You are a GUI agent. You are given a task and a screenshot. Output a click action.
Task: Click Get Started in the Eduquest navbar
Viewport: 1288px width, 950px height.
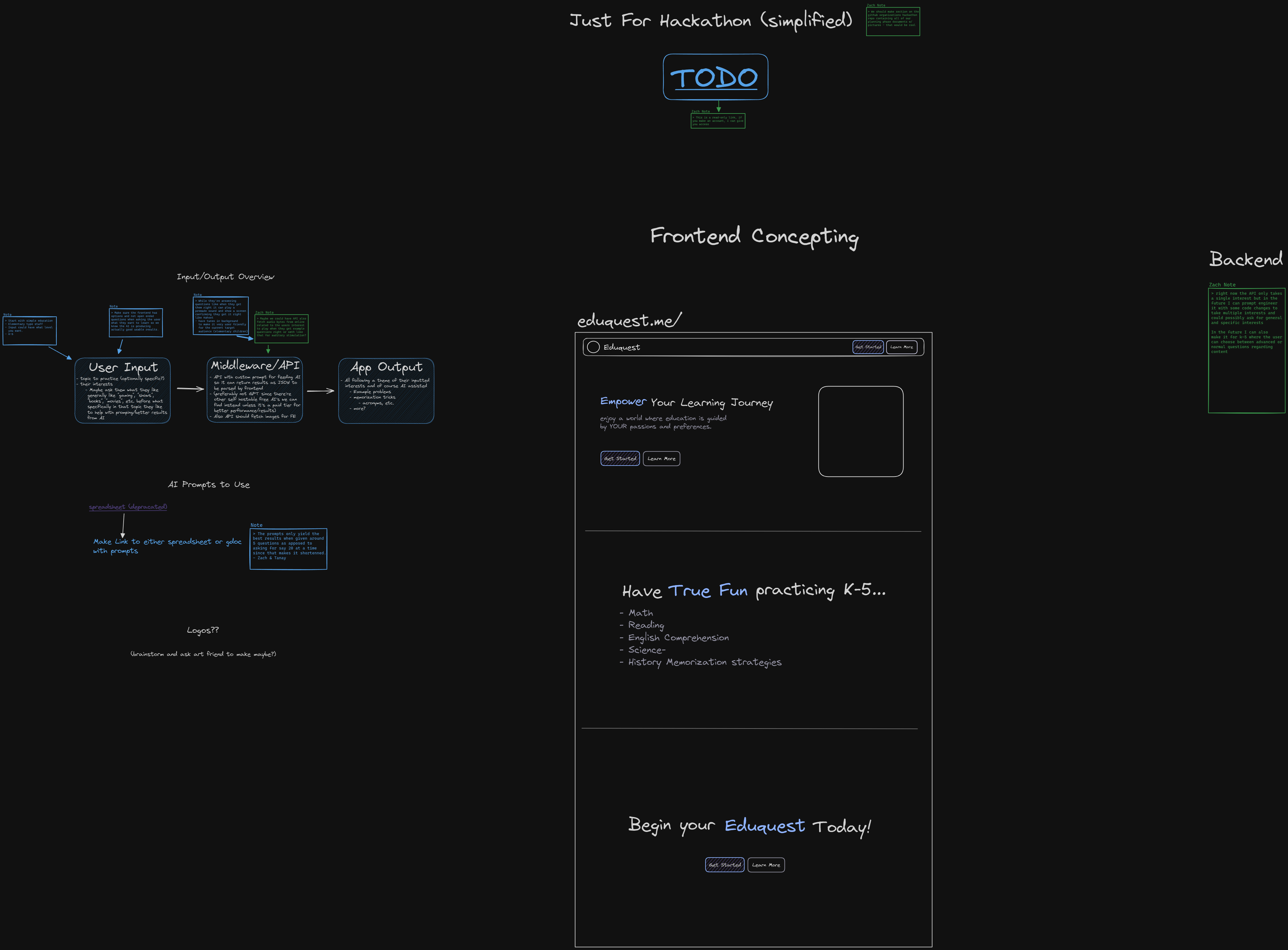click(x=868, y=347)
